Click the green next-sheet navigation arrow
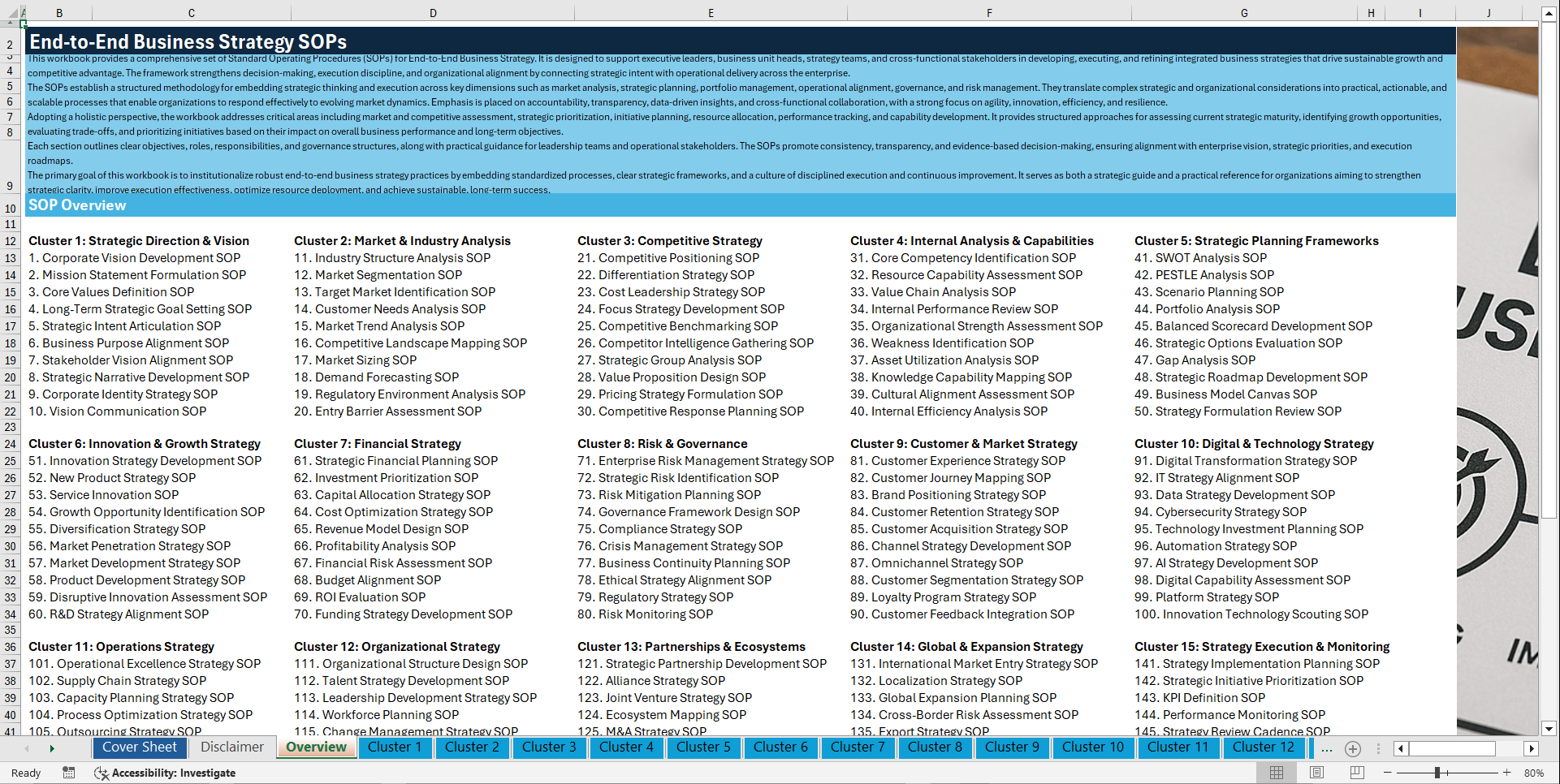This screenshot has height=784, width=1560. [x=52, y=747]
